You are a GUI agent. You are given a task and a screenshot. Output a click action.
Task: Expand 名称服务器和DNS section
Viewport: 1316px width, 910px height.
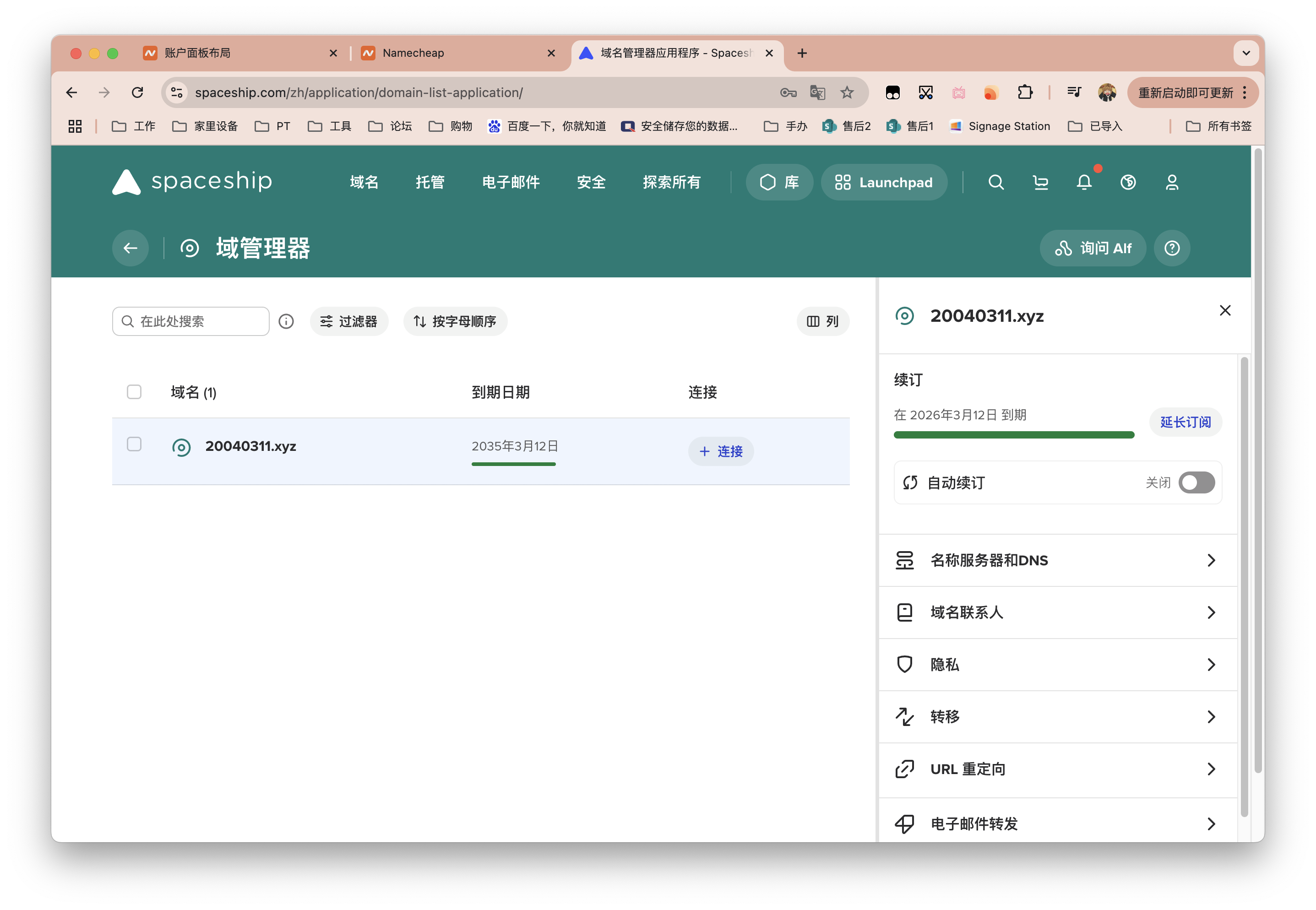click(x=1058, y=560)
